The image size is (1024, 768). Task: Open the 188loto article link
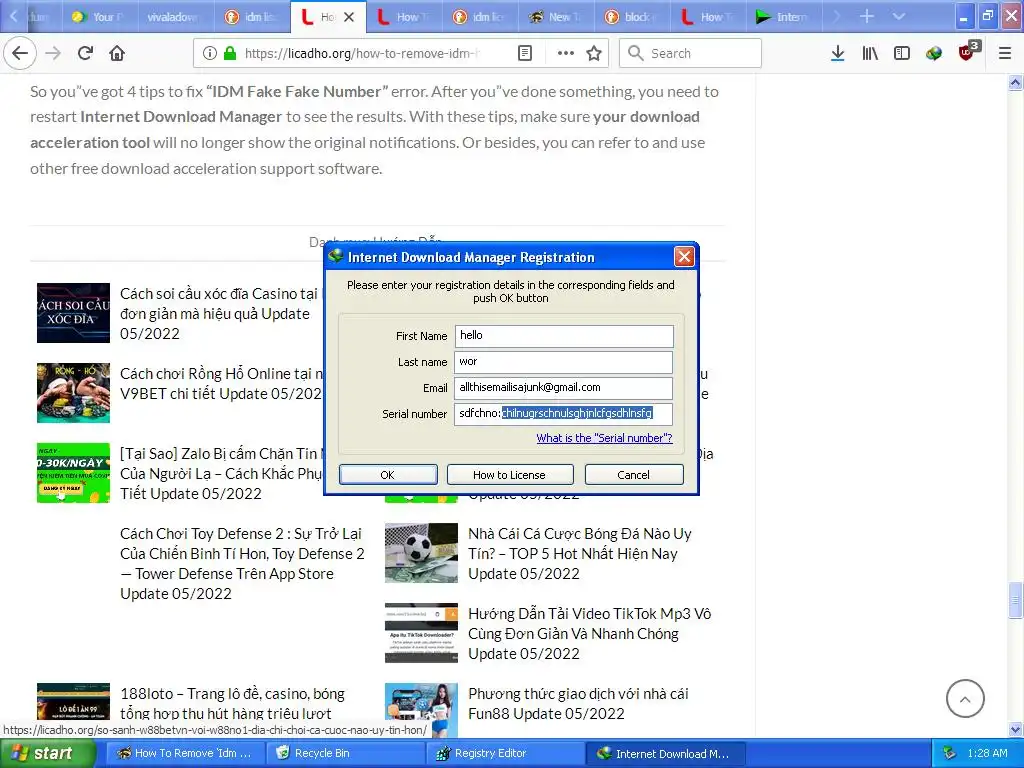pos(232,703)
